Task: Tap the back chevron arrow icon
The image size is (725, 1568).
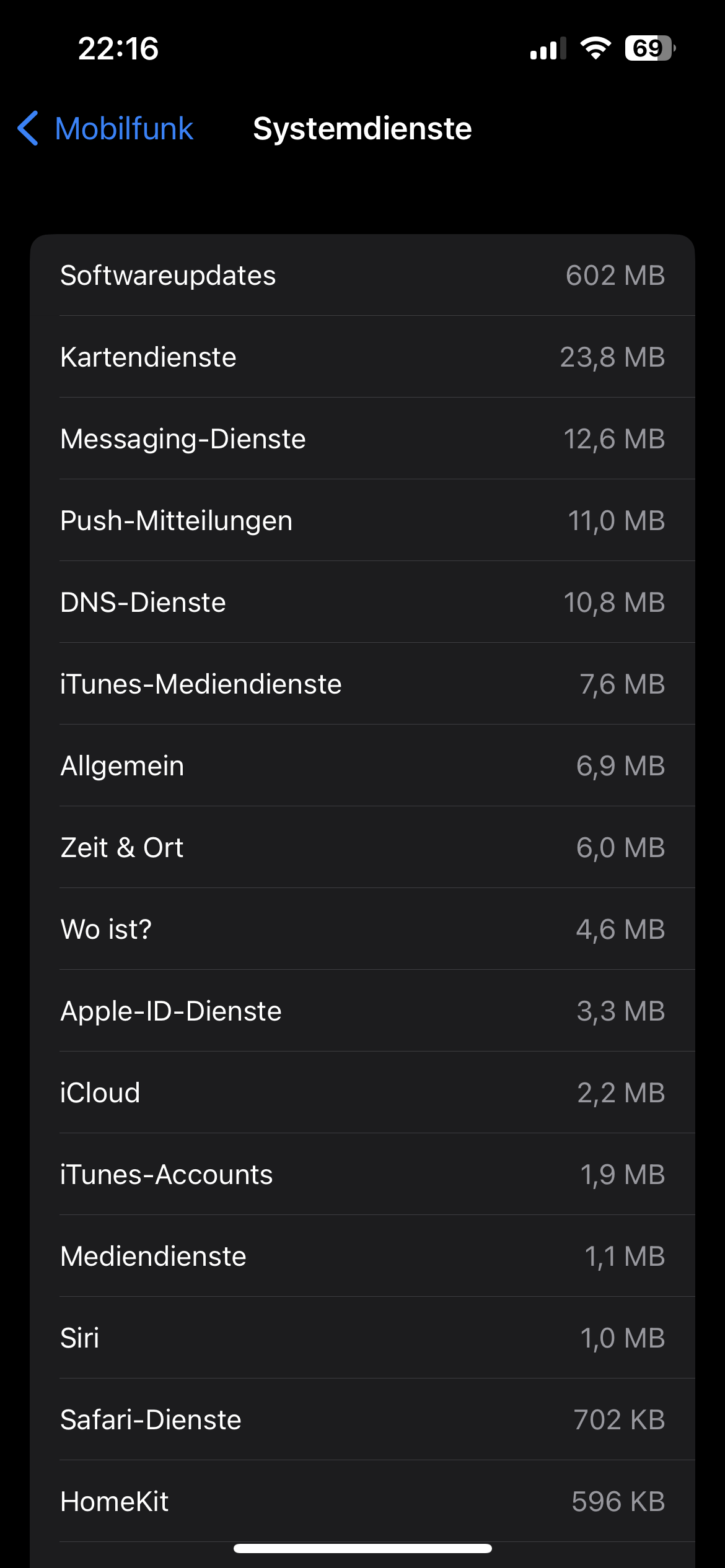Action: pos(29,129)
